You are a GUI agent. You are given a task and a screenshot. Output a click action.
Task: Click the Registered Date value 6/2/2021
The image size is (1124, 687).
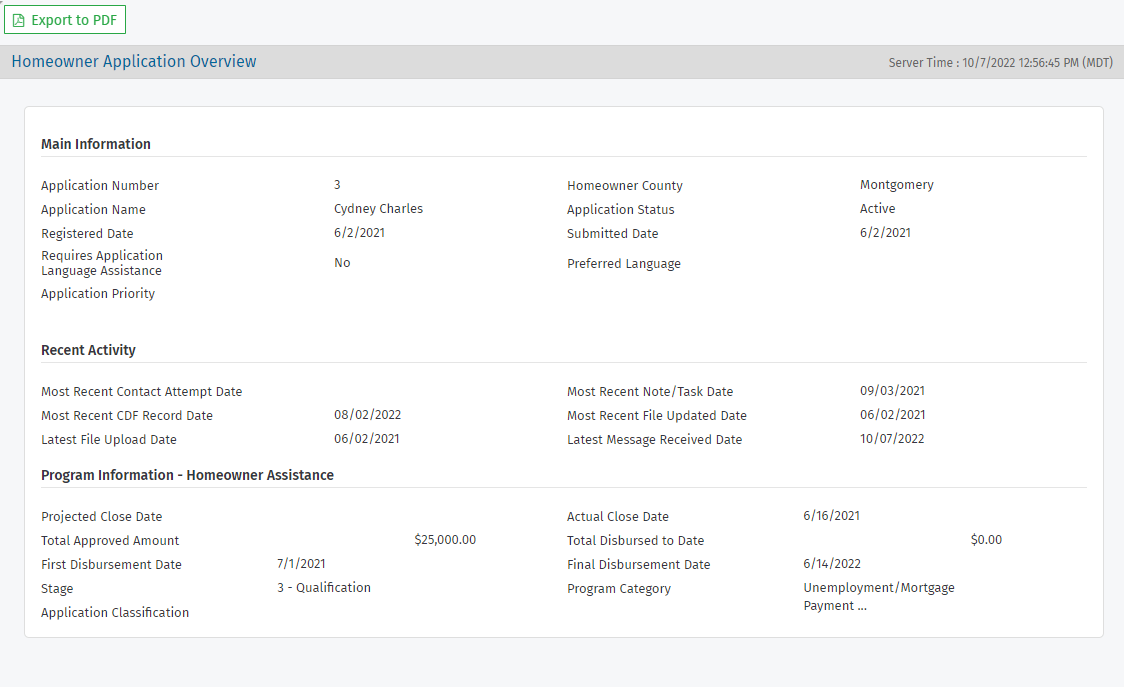(x=359, y=233)
